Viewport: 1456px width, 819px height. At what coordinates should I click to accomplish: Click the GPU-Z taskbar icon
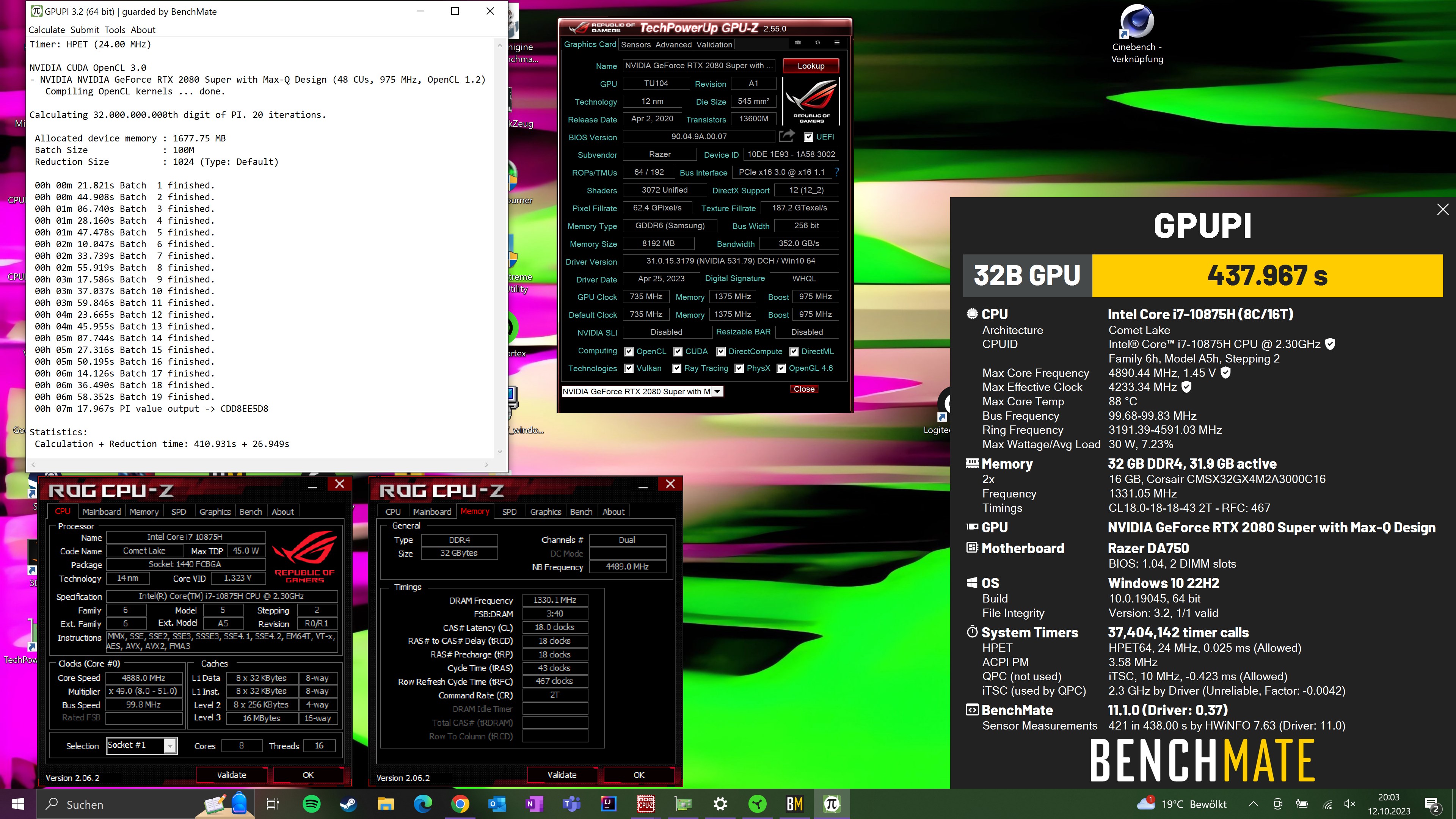[683, 804]
